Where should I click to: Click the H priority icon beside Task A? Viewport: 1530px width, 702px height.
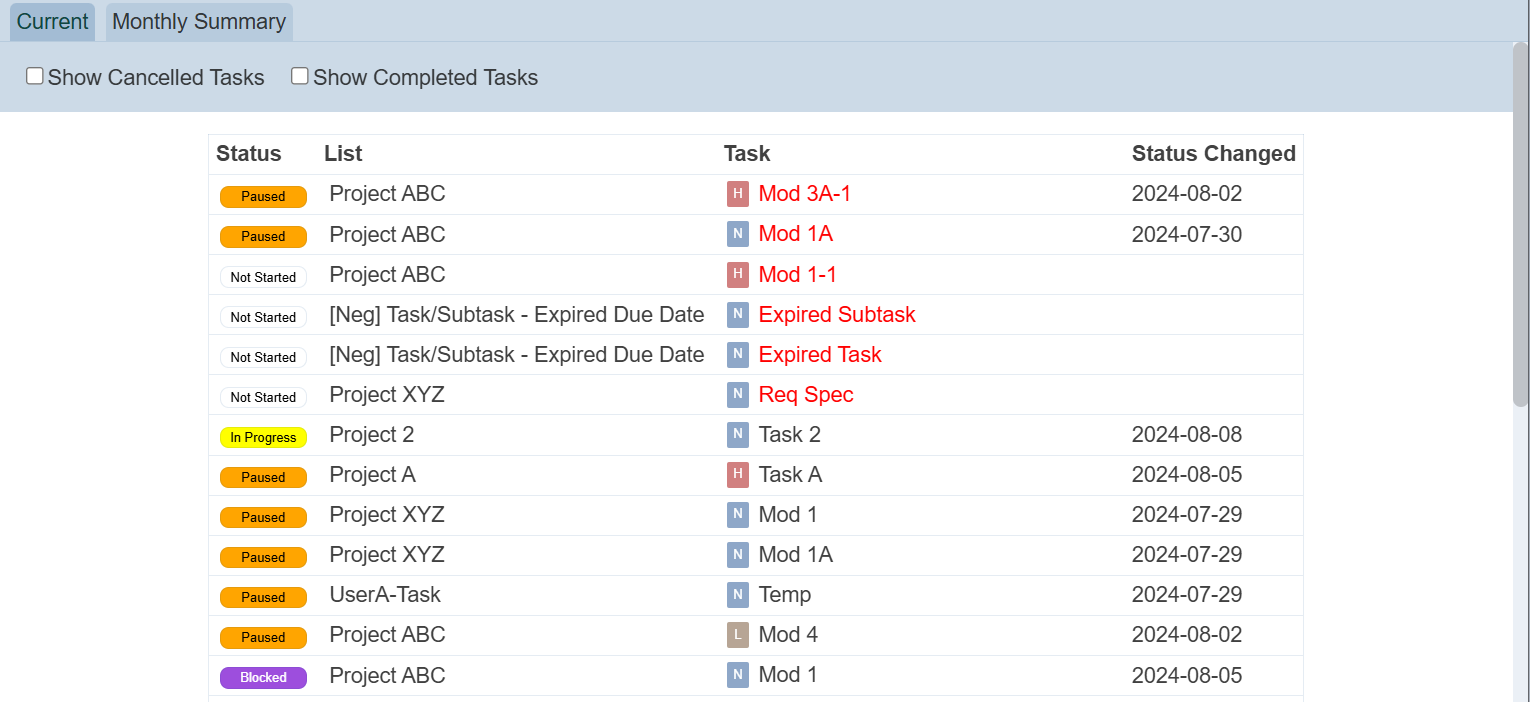[737, 475]
